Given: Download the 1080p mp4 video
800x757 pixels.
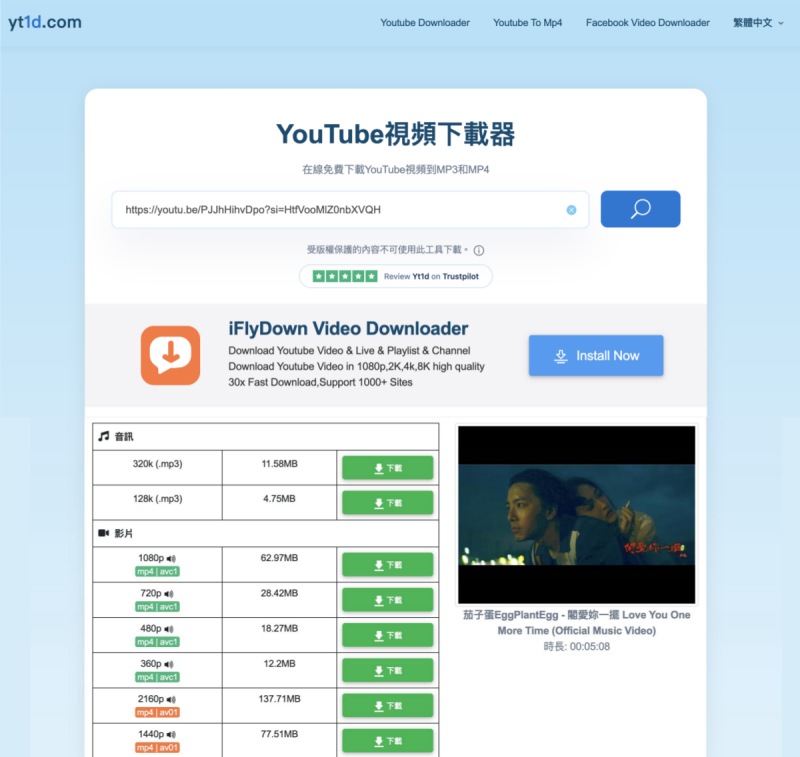Looking at the screenshot, I should click(387, 565).
